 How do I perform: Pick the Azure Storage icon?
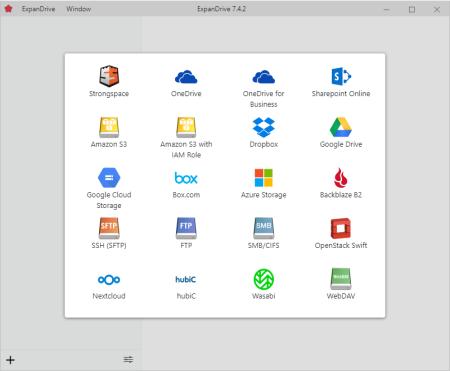(x=263, y=178)
